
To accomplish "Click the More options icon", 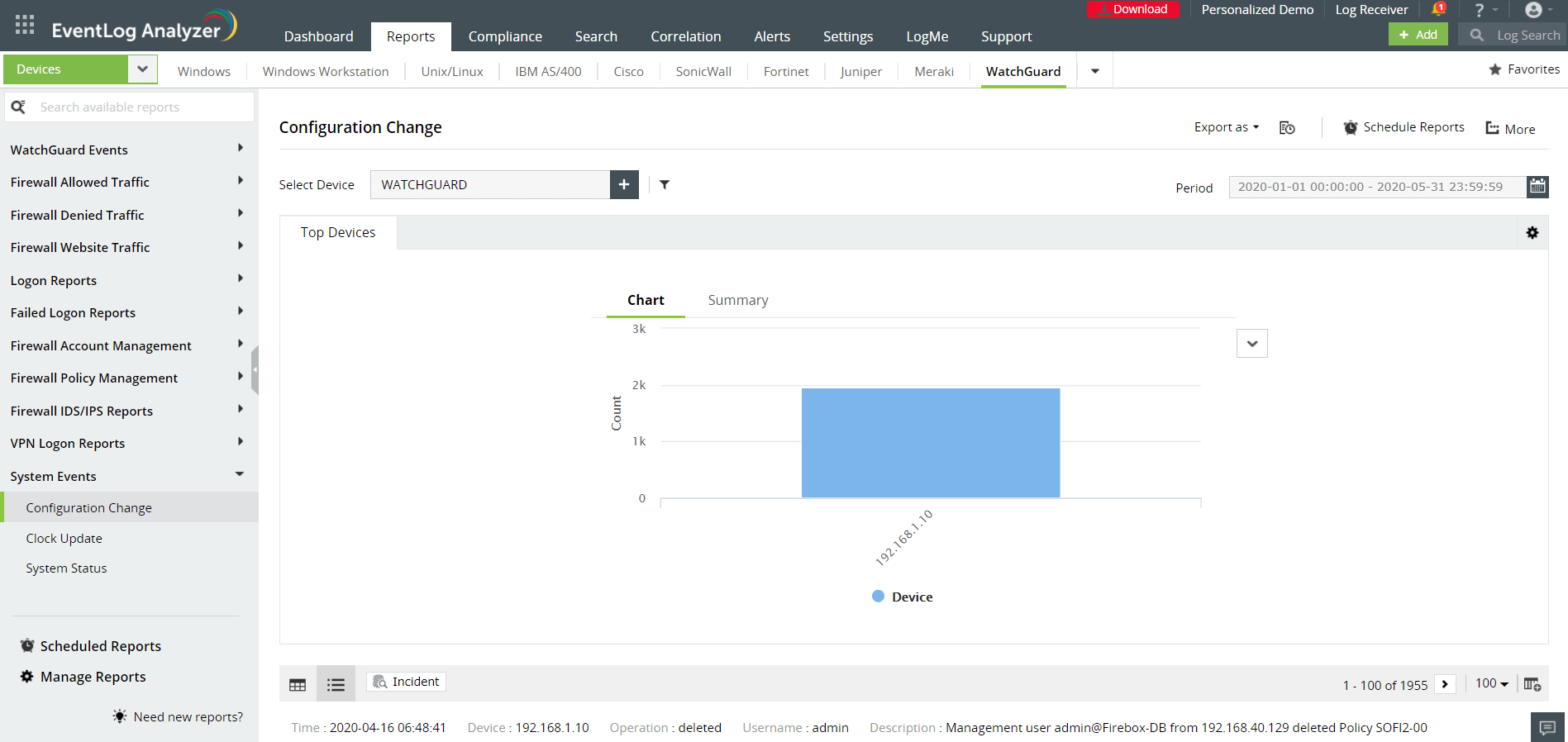I will coord(1493,128).
